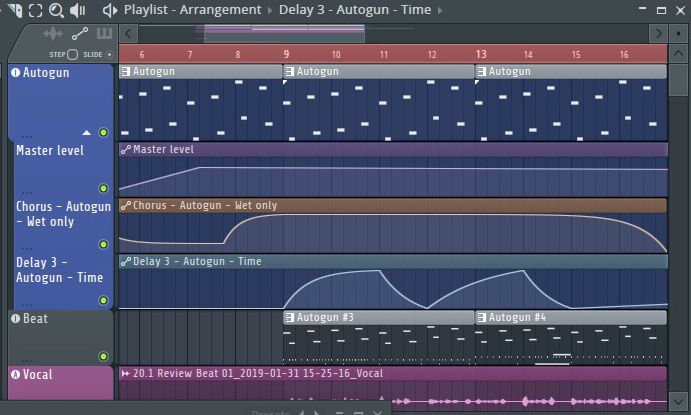Open the Autogun clip menu icon at bar 9

[x=290, y=71]
